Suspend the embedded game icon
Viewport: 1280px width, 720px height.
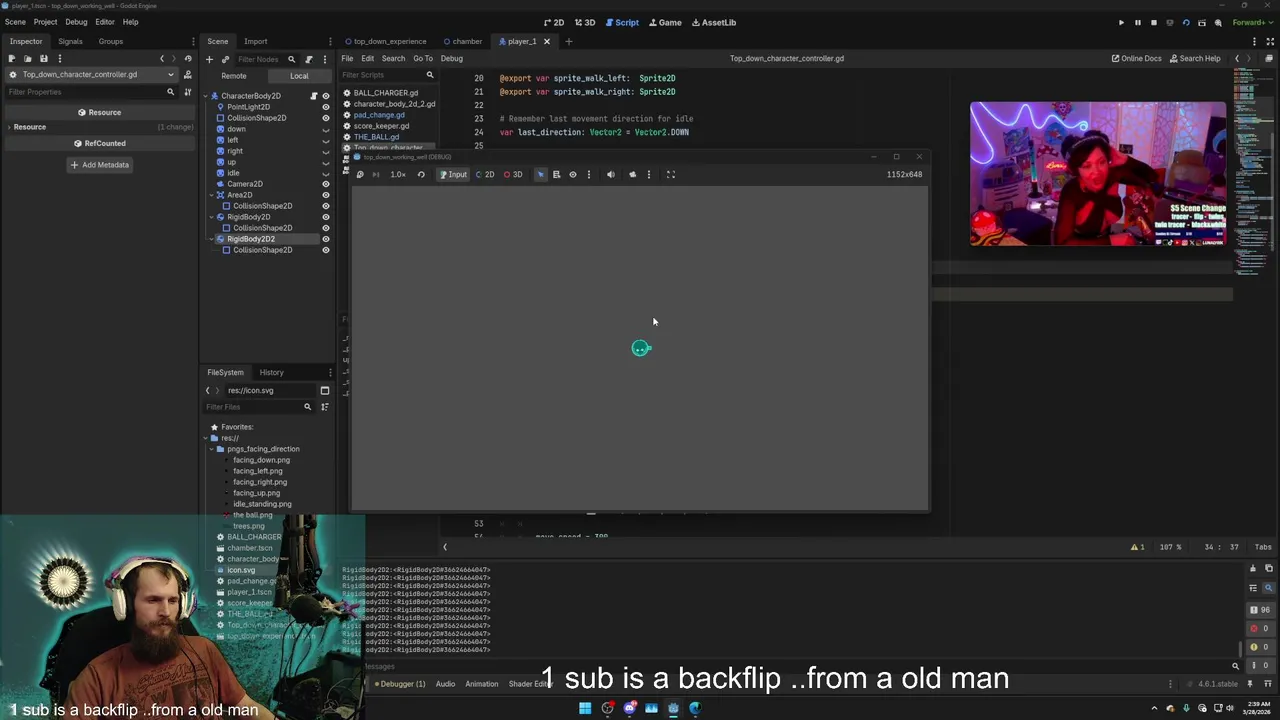(360, 175)
